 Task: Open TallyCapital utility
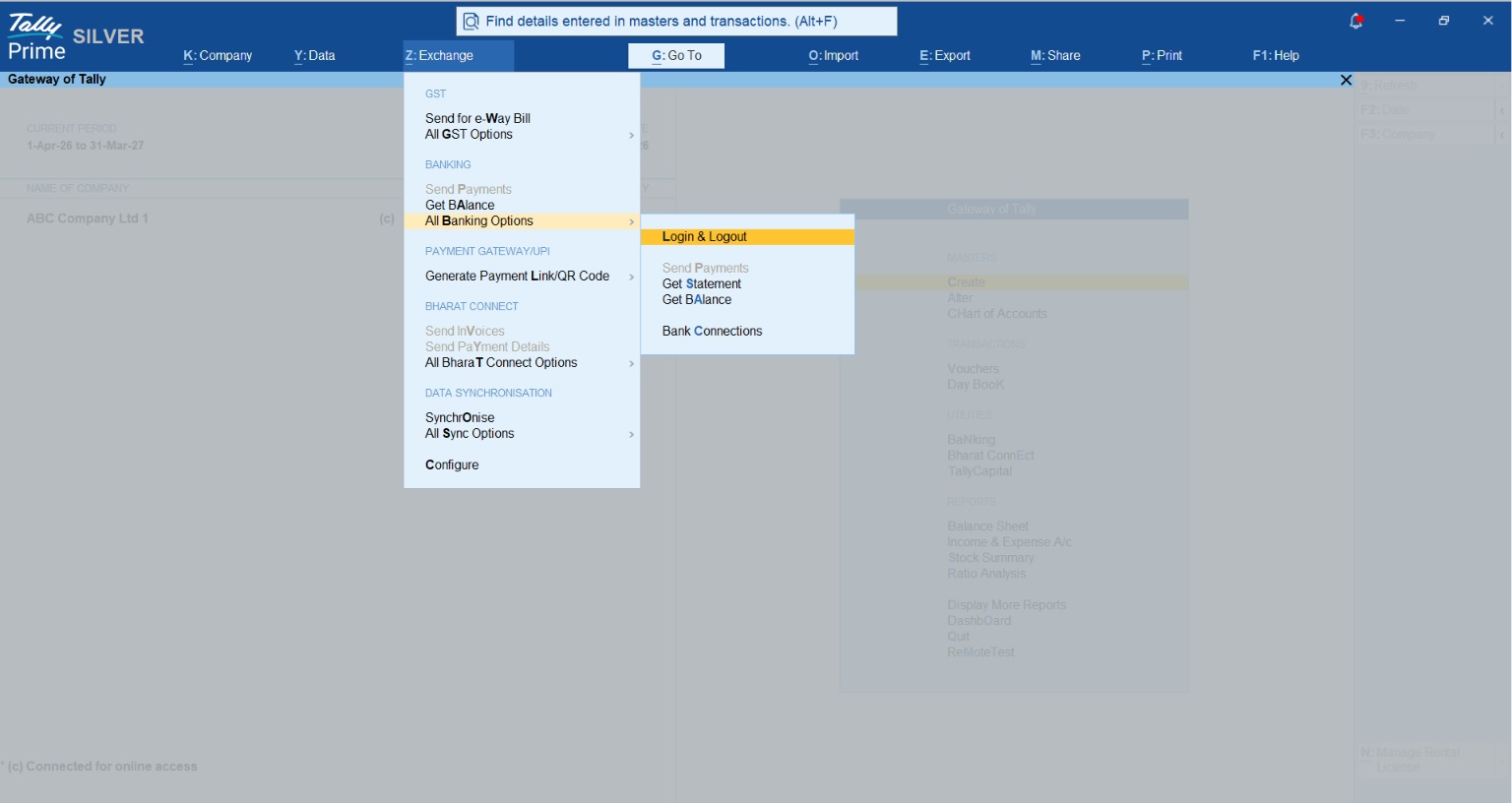[x=979, y=471]
